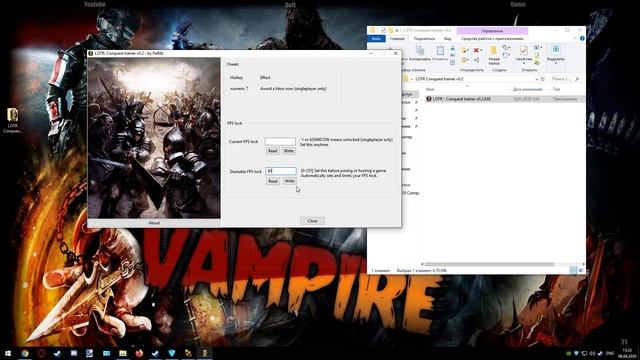Open the Application Tools ribbon tab
Screen dimensions: 640x360
pyautogui.click(x=492, y=38)
